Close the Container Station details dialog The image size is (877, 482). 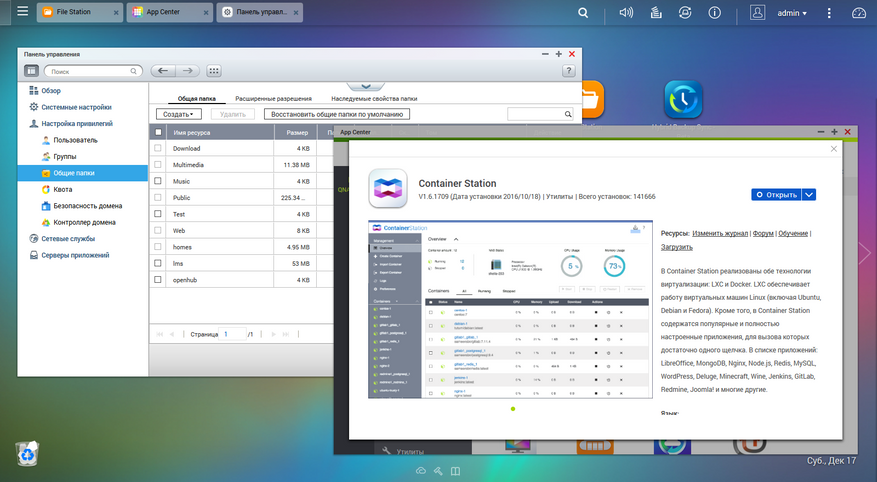[833, 149]
